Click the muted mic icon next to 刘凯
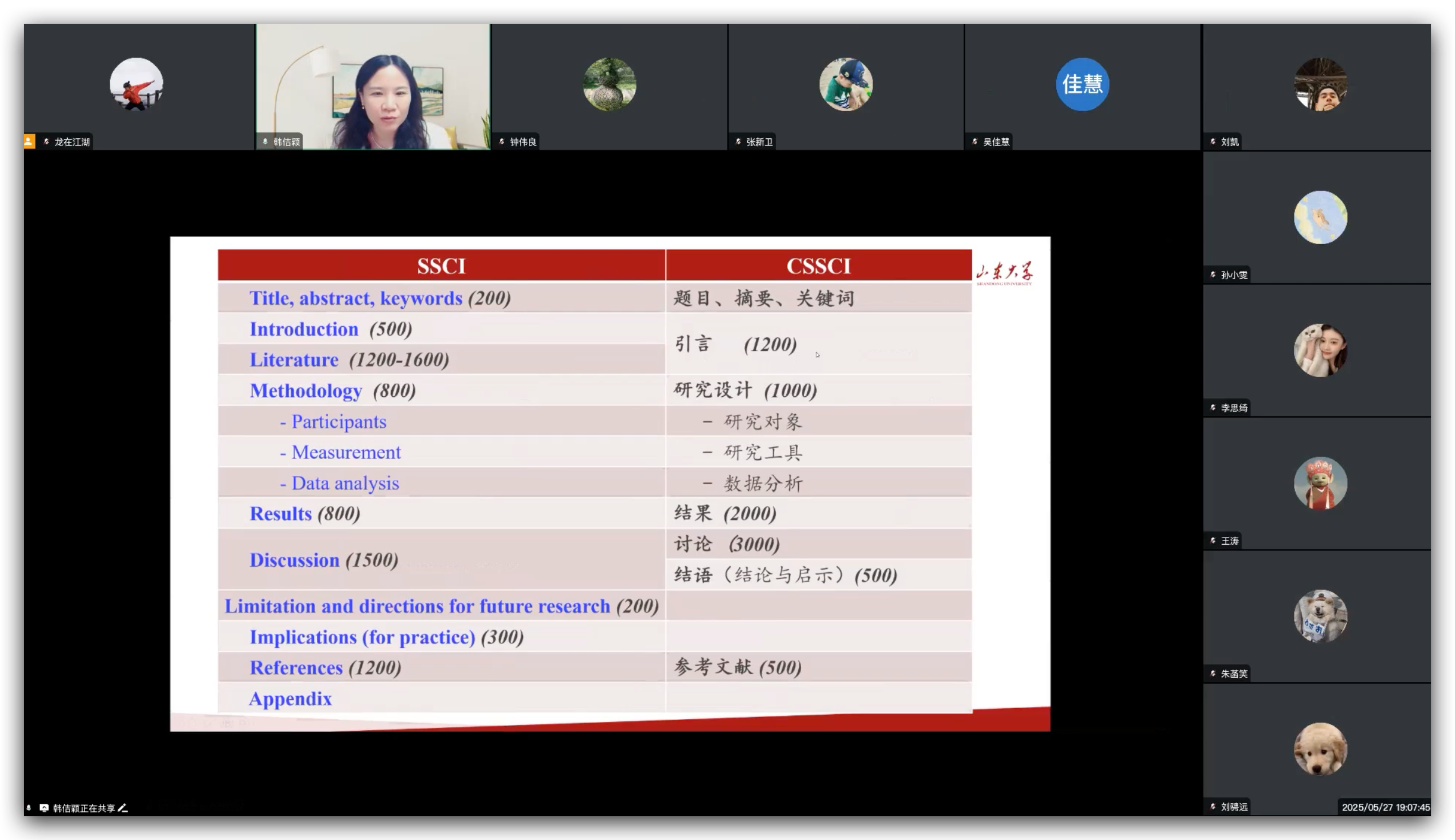The image size is (1455, 840). 1213,141
